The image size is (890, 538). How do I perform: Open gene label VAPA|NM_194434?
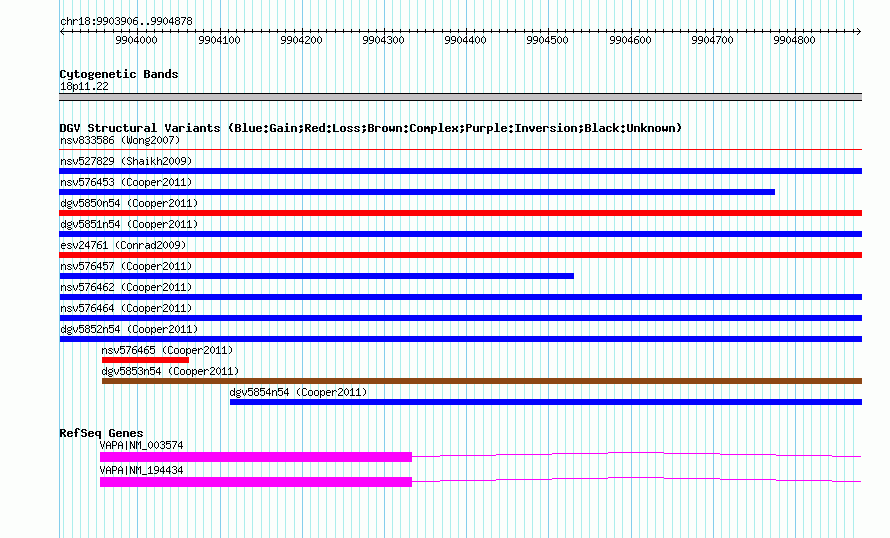[141, 470]
